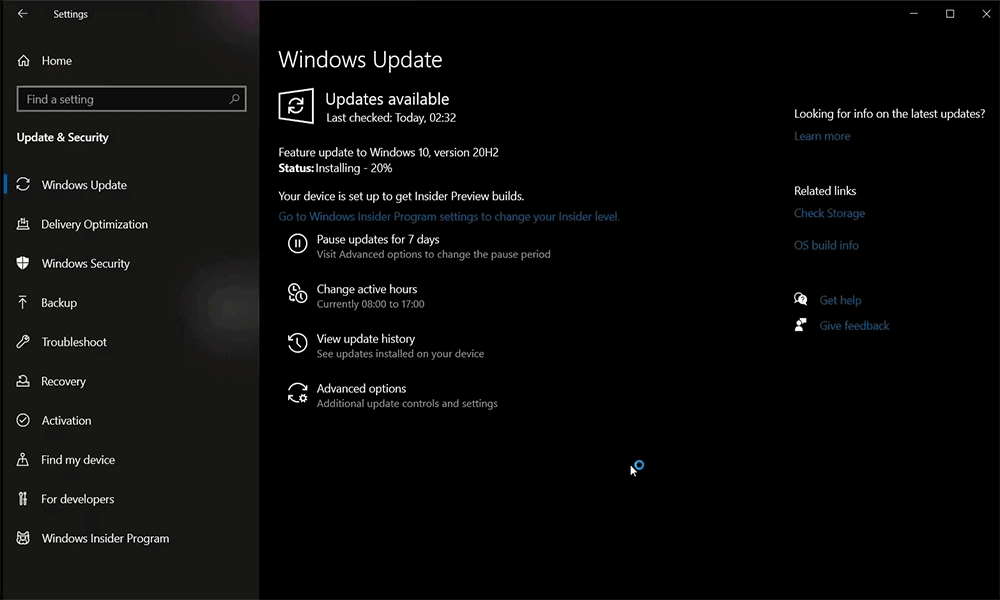The image size is (1000, 600).
Task: Click the Get help chat icon
Action: coord(800,299)
